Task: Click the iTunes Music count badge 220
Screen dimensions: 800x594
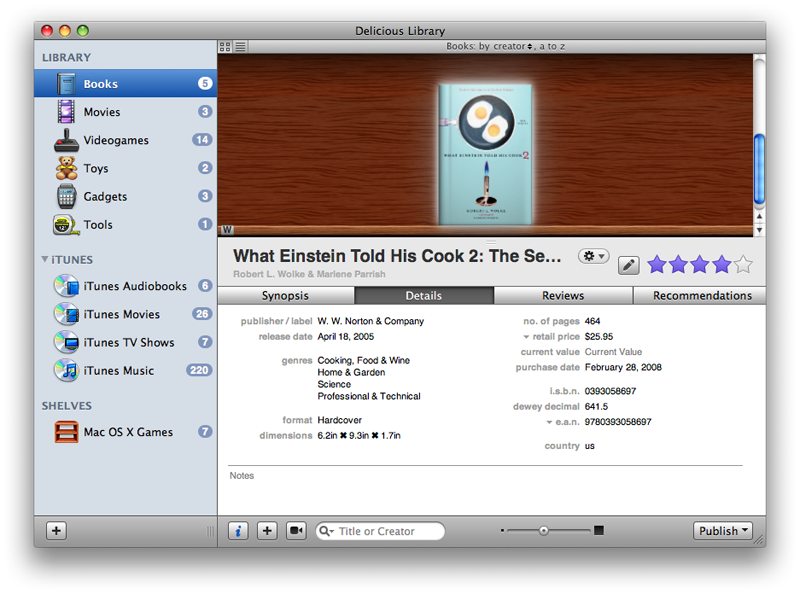Action: tap(199, 370)
